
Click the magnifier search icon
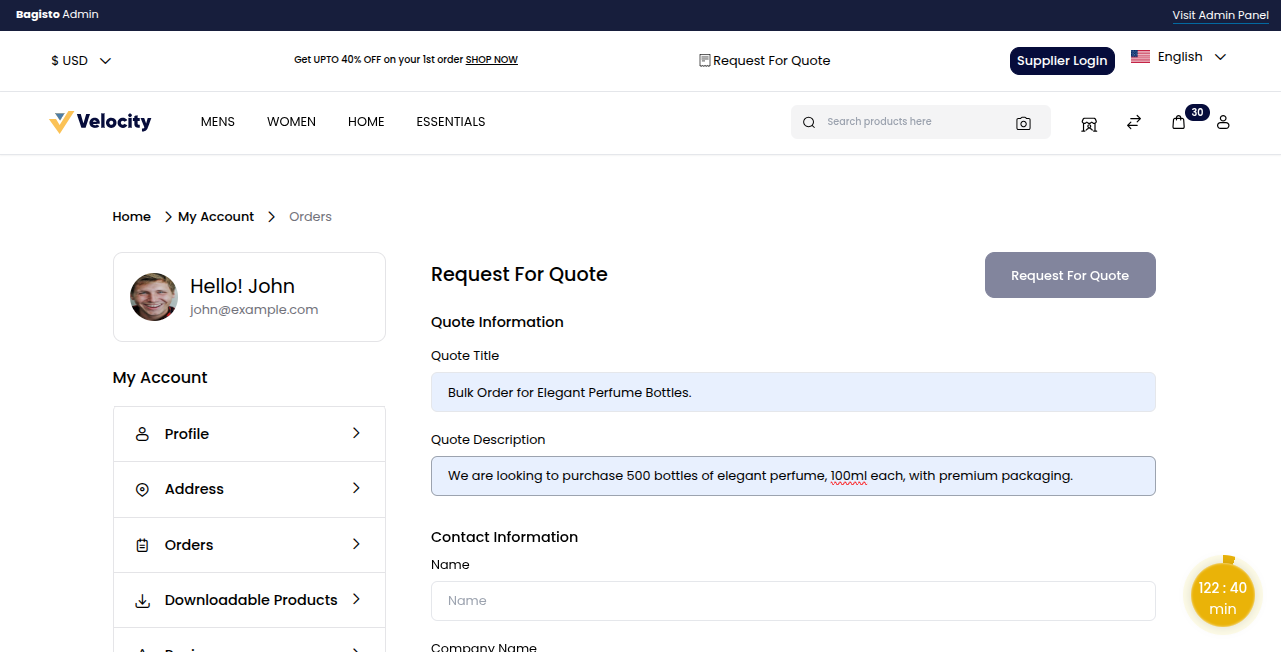[x=809, y=123]
